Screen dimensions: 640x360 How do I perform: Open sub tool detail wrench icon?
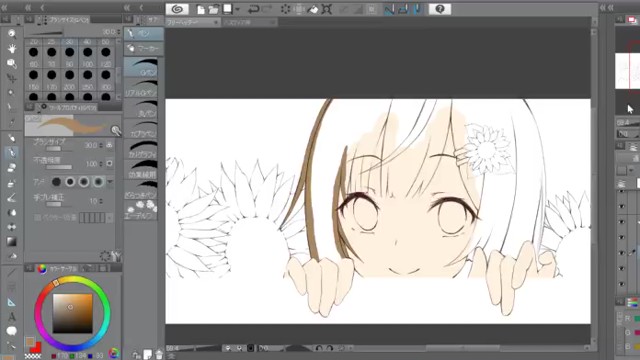(117, 256)
